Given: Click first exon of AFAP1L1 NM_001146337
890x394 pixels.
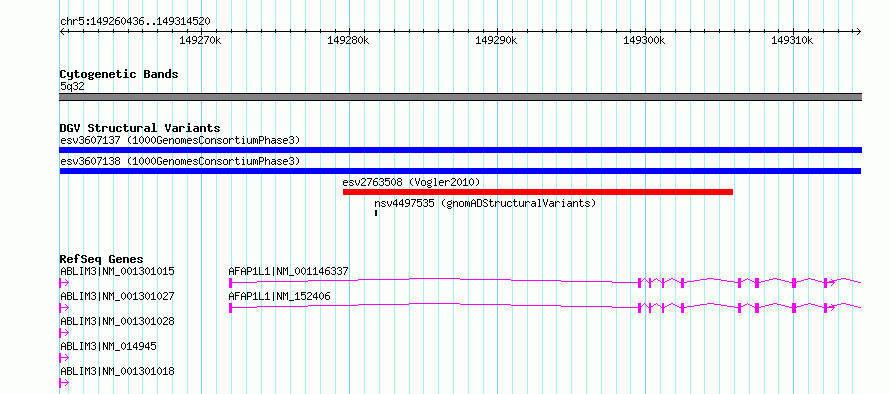Looking at the screenshot, I should pyautogui.click(x=230, y=283).
